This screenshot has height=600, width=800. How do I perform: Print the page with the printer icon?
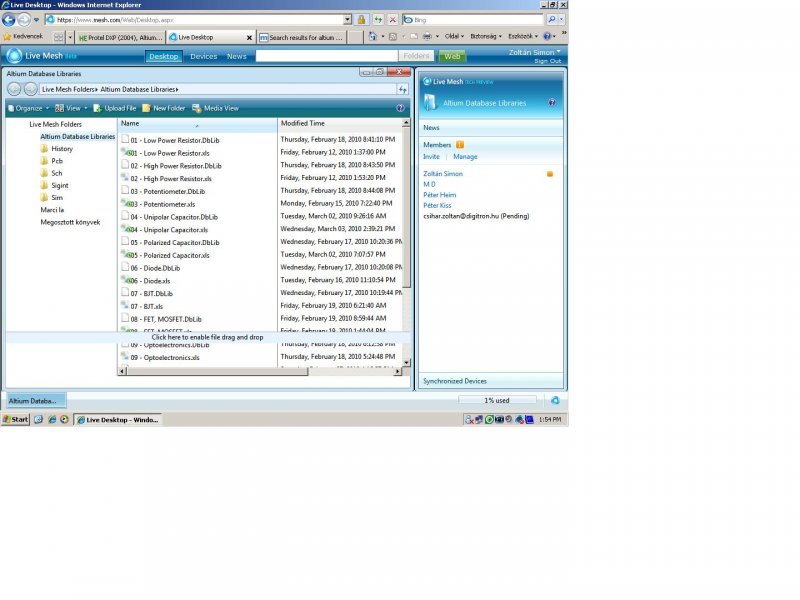click(x=427, y=37)
